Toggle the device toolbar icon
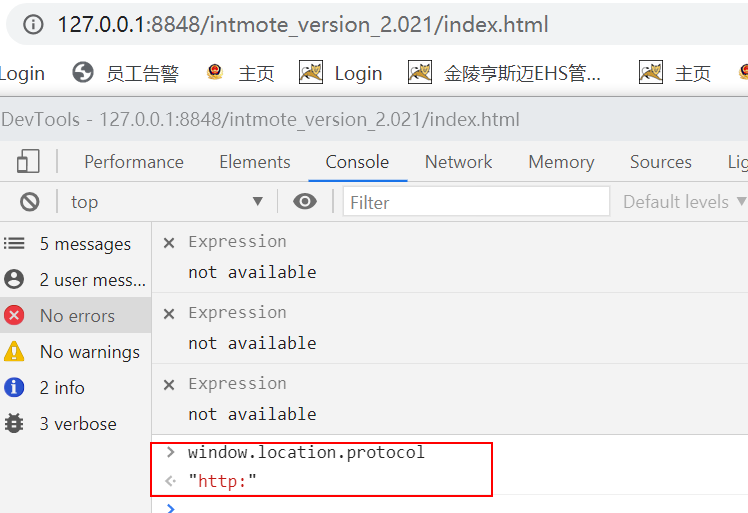The image size is (748, 513). (28, 161)
